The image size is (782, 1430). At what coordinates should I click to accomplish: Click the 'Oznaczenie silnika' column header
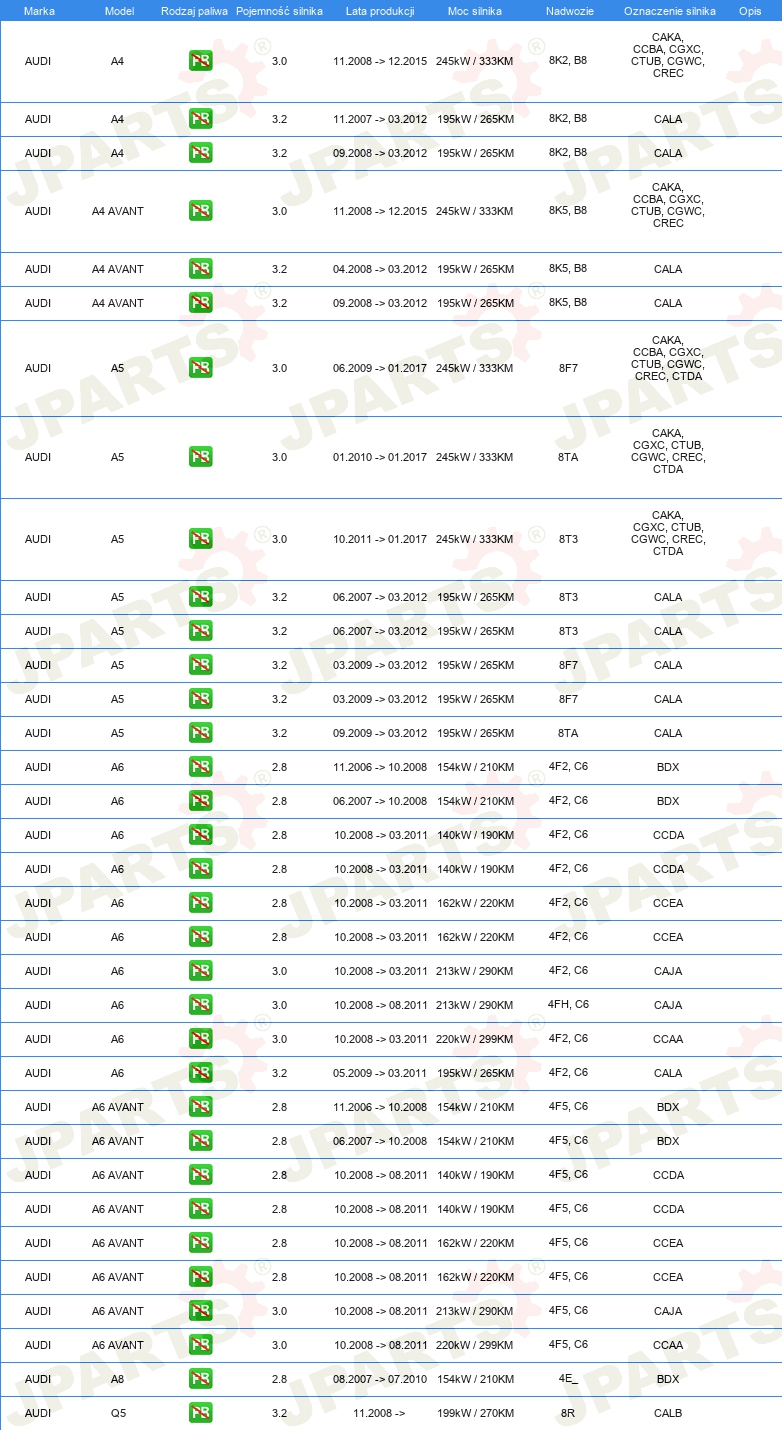[669, 11]
